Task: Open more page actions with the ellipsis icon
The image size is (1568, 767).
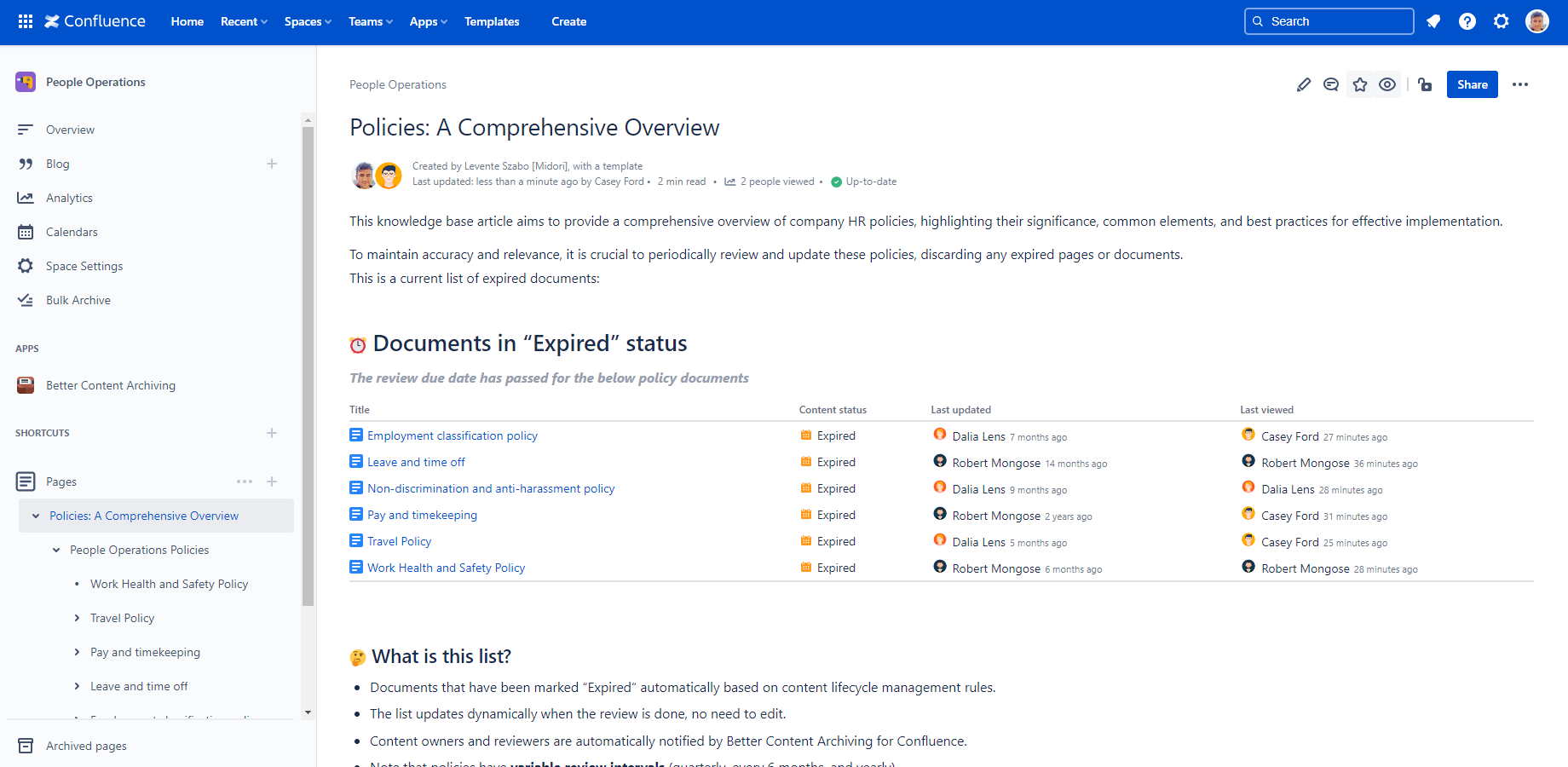Action: 1521,84
